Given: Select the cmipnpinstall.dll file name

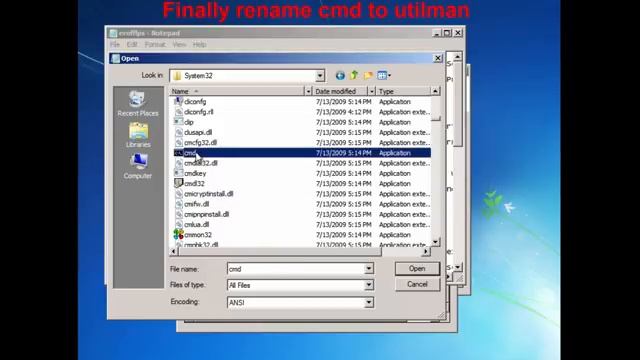Looking at the screenshot, I should 207,214.
